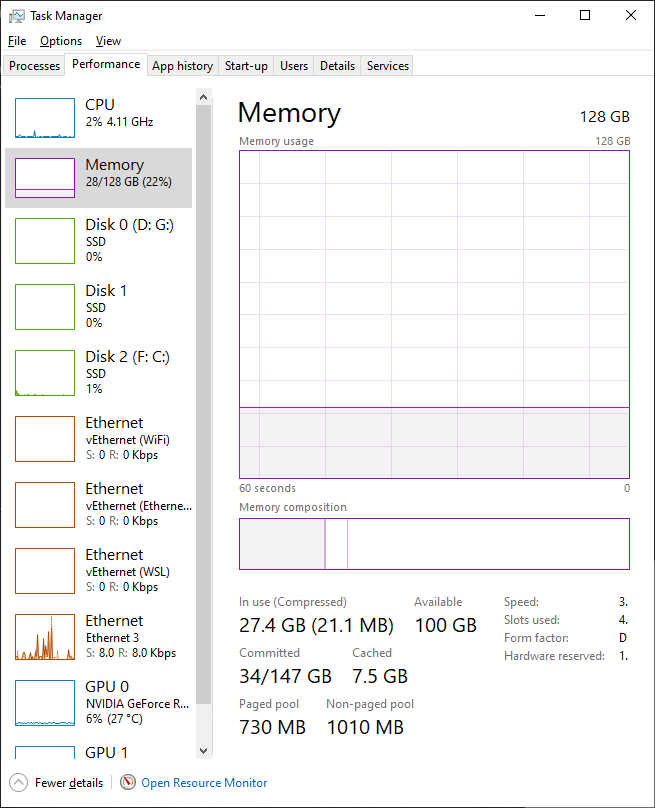Switch to the Processes tab
655x808 pixels.
click(x=35, y=66)
